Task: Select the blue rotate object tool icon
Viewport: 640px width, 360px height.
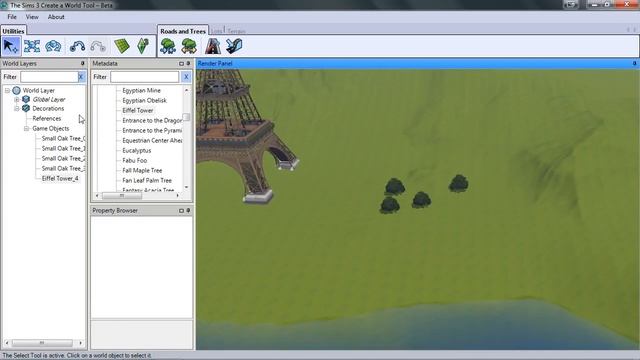Action: (53, 46)
